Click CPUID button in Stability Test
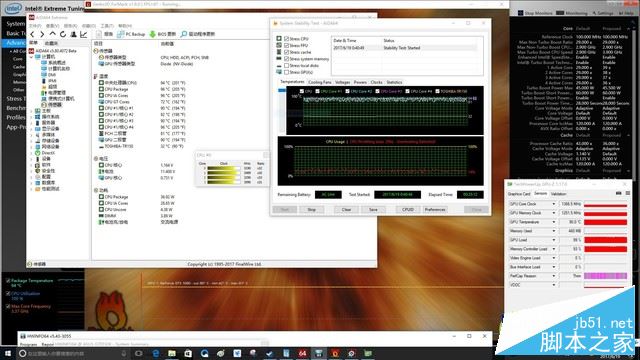The height and width of the screenshot is (360, 640). [408, 209]
